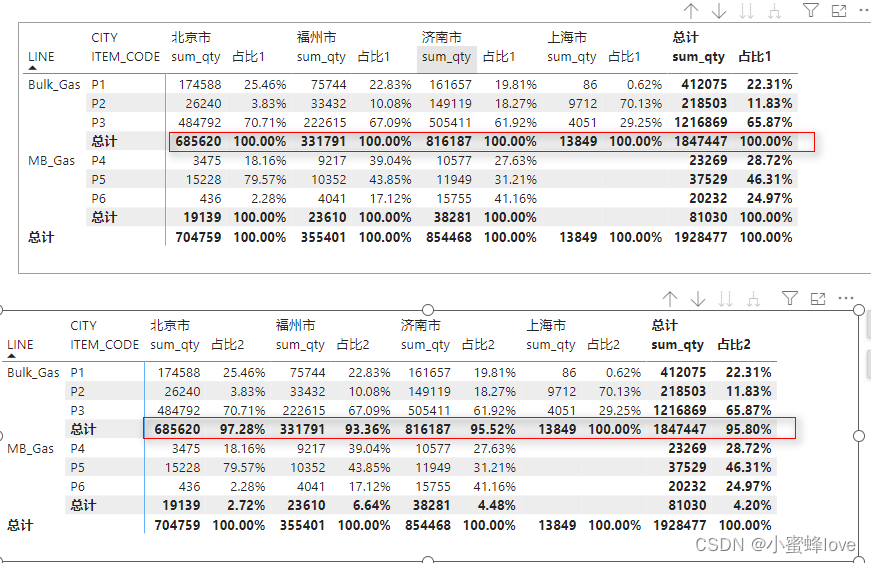Click 北京市 占比1 column header

[249, 57]
